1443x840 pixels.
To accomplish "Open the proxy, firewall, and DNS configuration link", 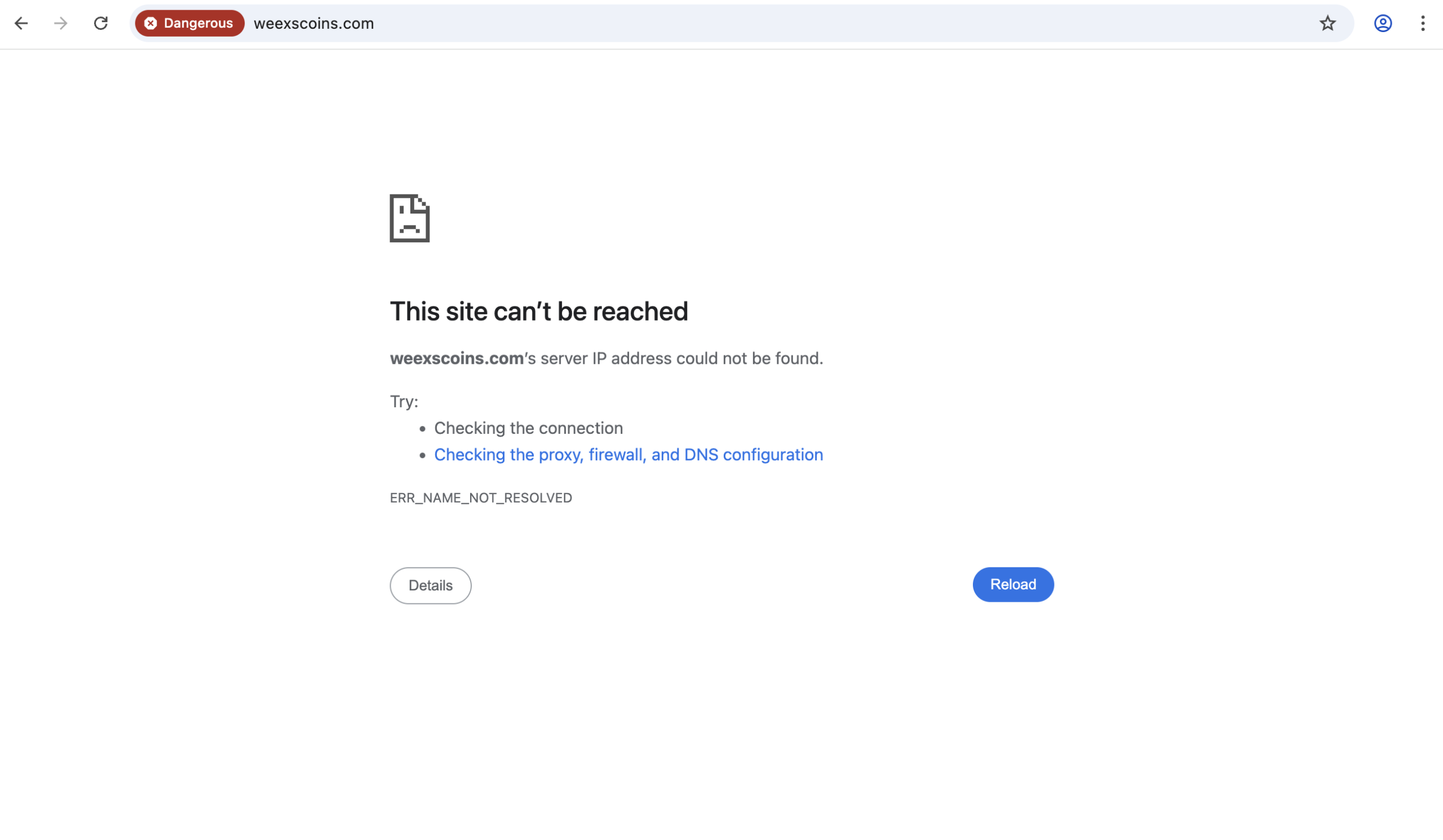I will tap(628, 454).
